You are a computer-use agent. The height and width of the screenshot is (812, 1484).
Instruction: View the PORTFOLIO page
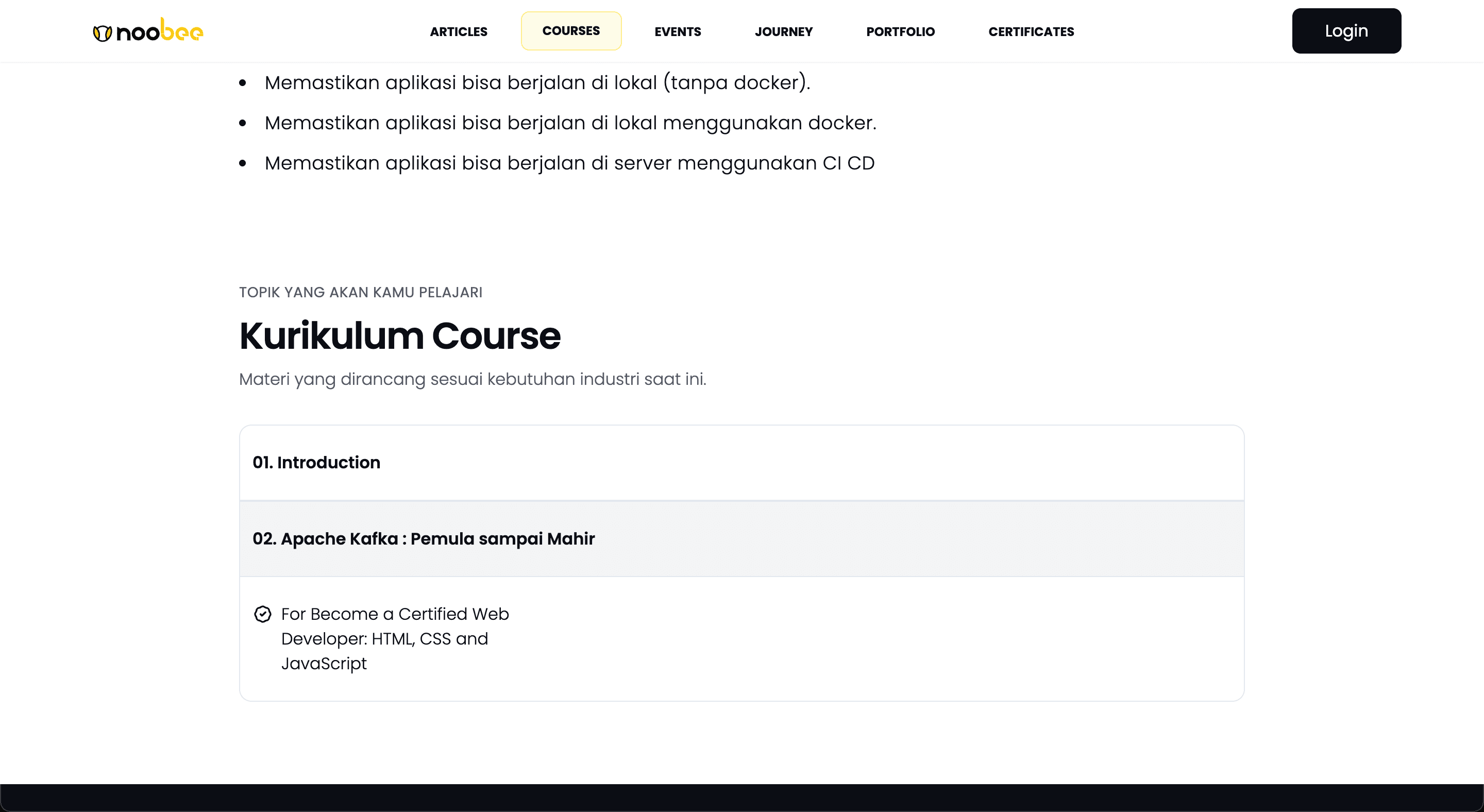[900, 31]
